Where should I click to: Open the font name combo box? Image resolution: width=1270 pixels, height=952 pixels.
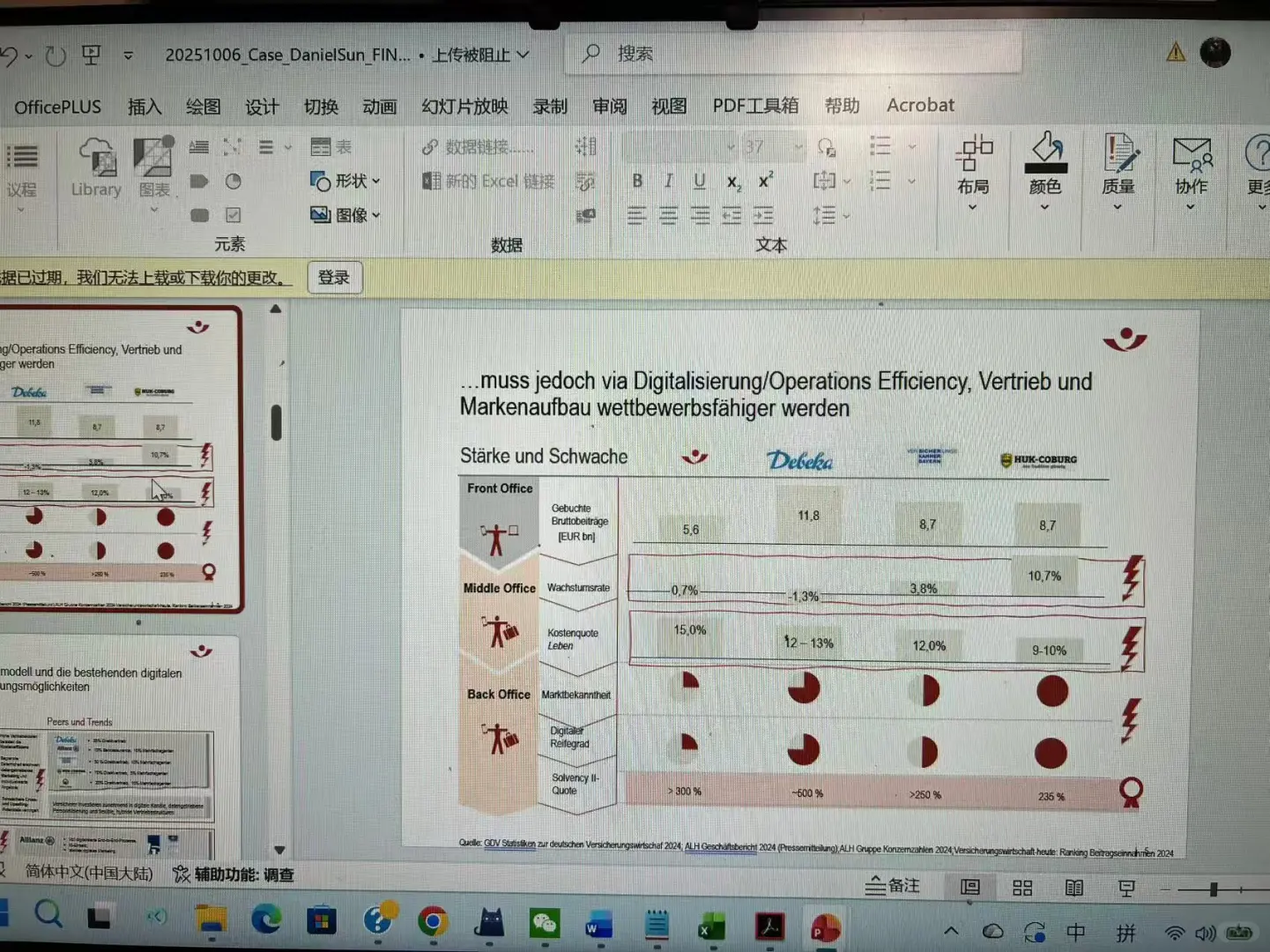click(x=679, y=146)
